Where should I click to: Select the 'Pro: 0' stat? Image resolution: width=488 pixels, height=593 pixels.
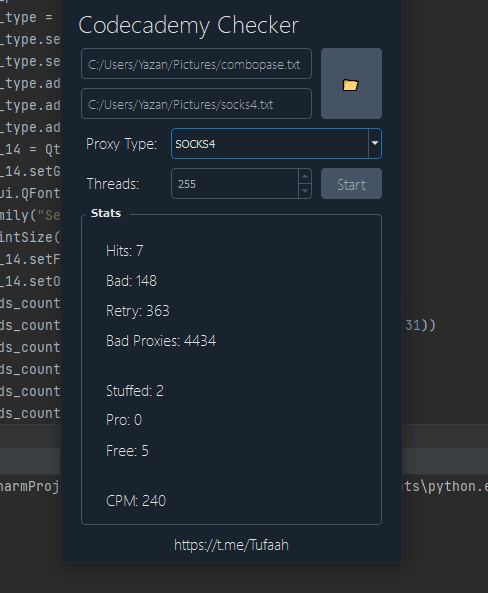coord(124,420)
